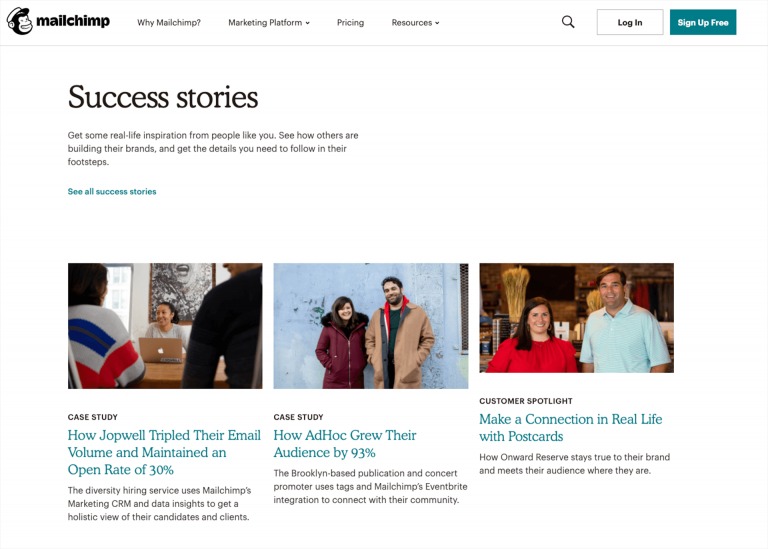Click the Mailchimp wordmark text
The width and height of the screenshot is (768, 549).
(73, 21)
